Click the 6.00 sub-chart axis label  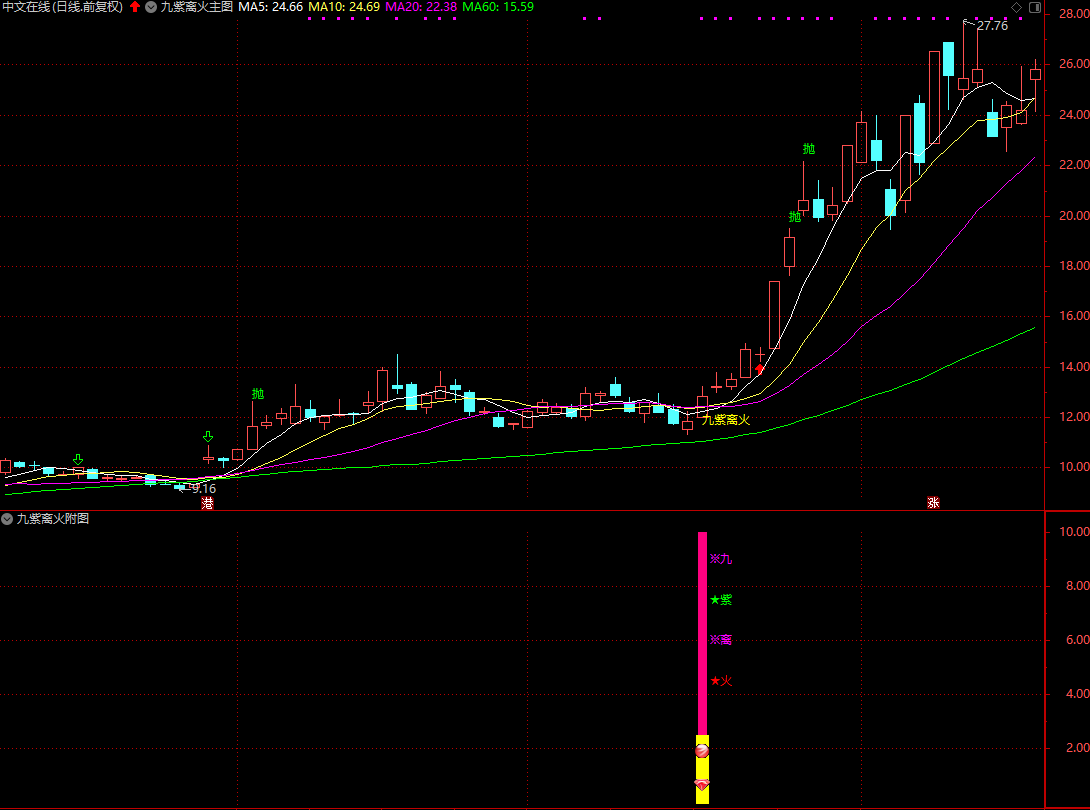point(1077,640)
